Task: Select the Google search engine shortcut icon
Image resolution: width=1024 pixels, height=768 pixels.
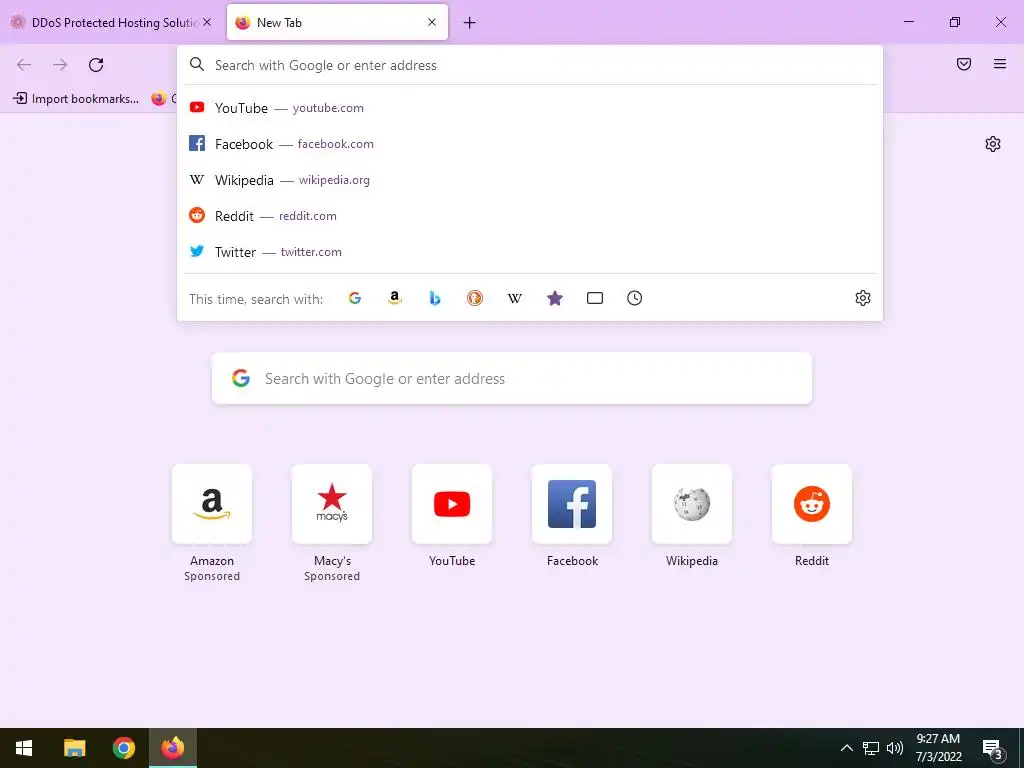Action: coord(355,298)
